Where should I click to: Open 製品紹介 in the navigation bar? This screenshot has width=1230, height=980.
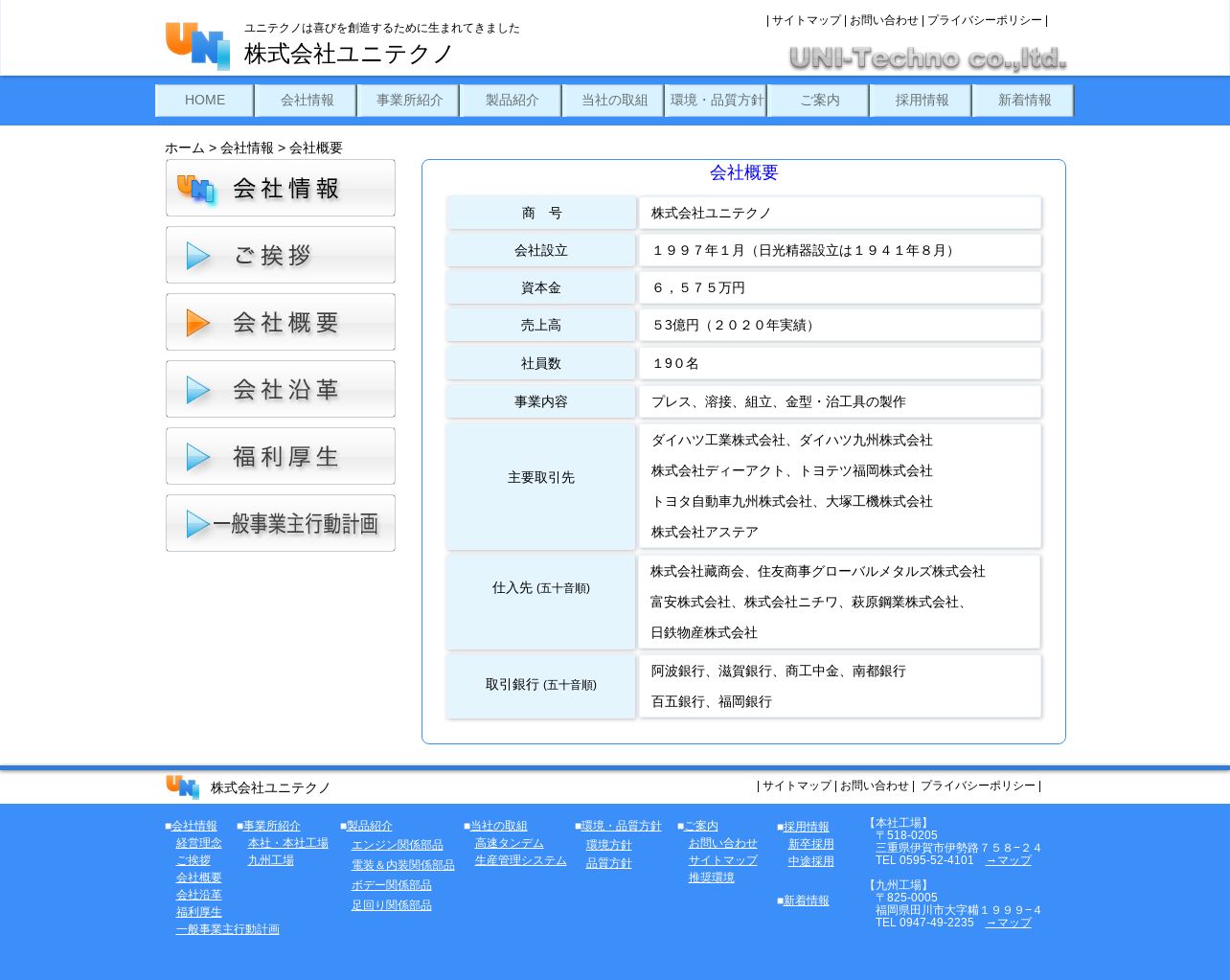click(x=512, y=101)
